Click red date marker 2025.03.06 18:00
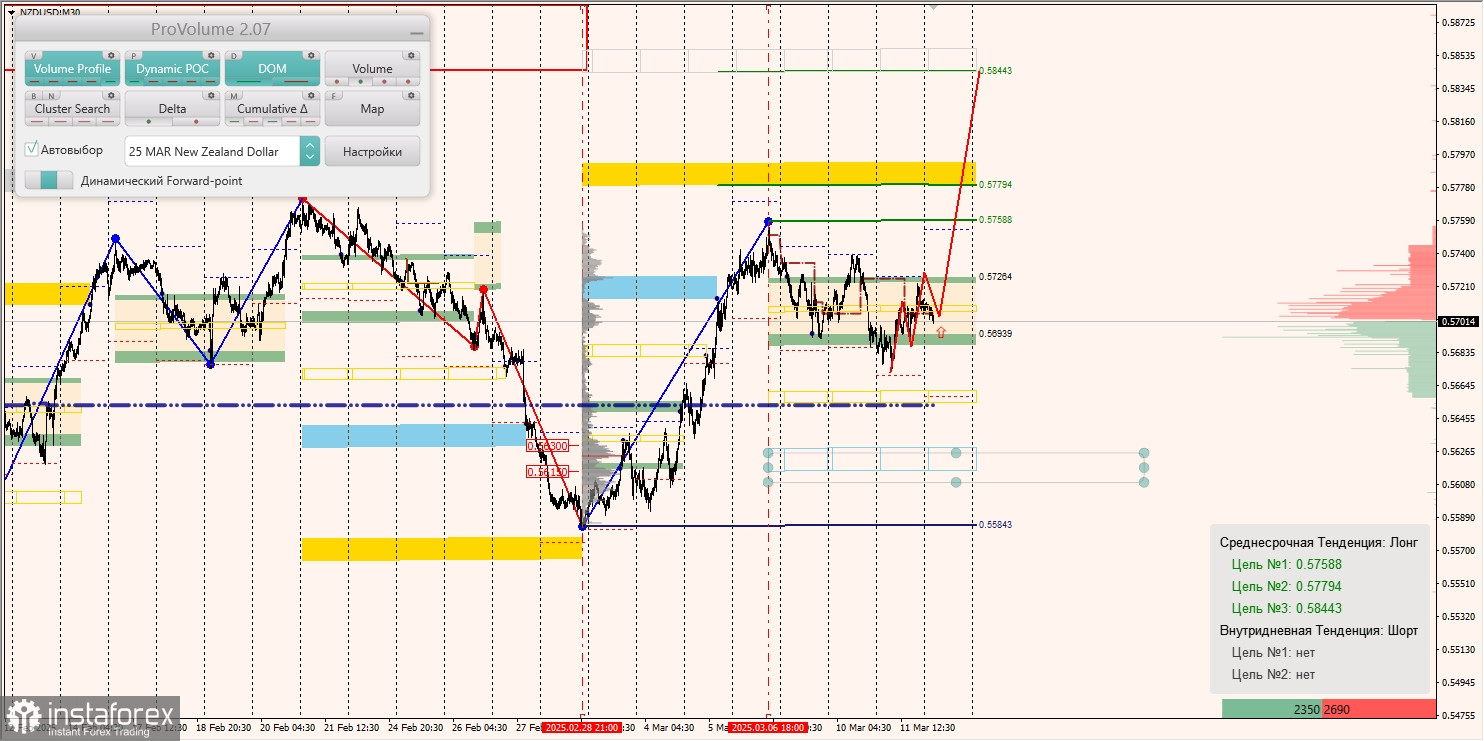 coord(768,728)
